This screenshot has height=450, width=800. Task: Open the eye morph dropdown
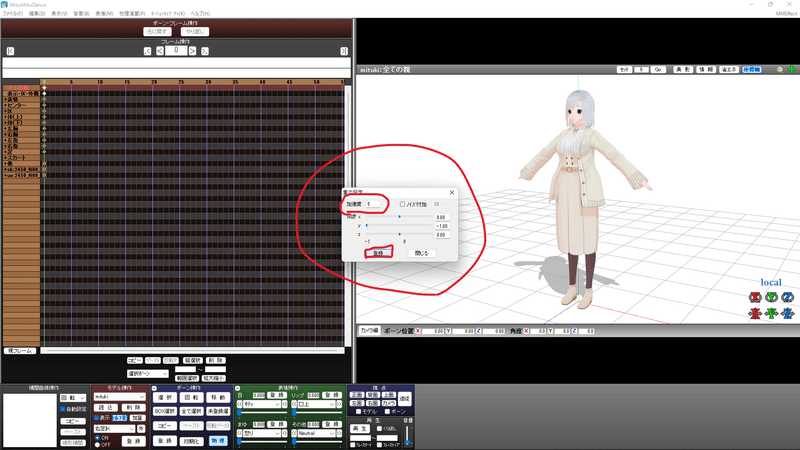[x=261, y=404]
